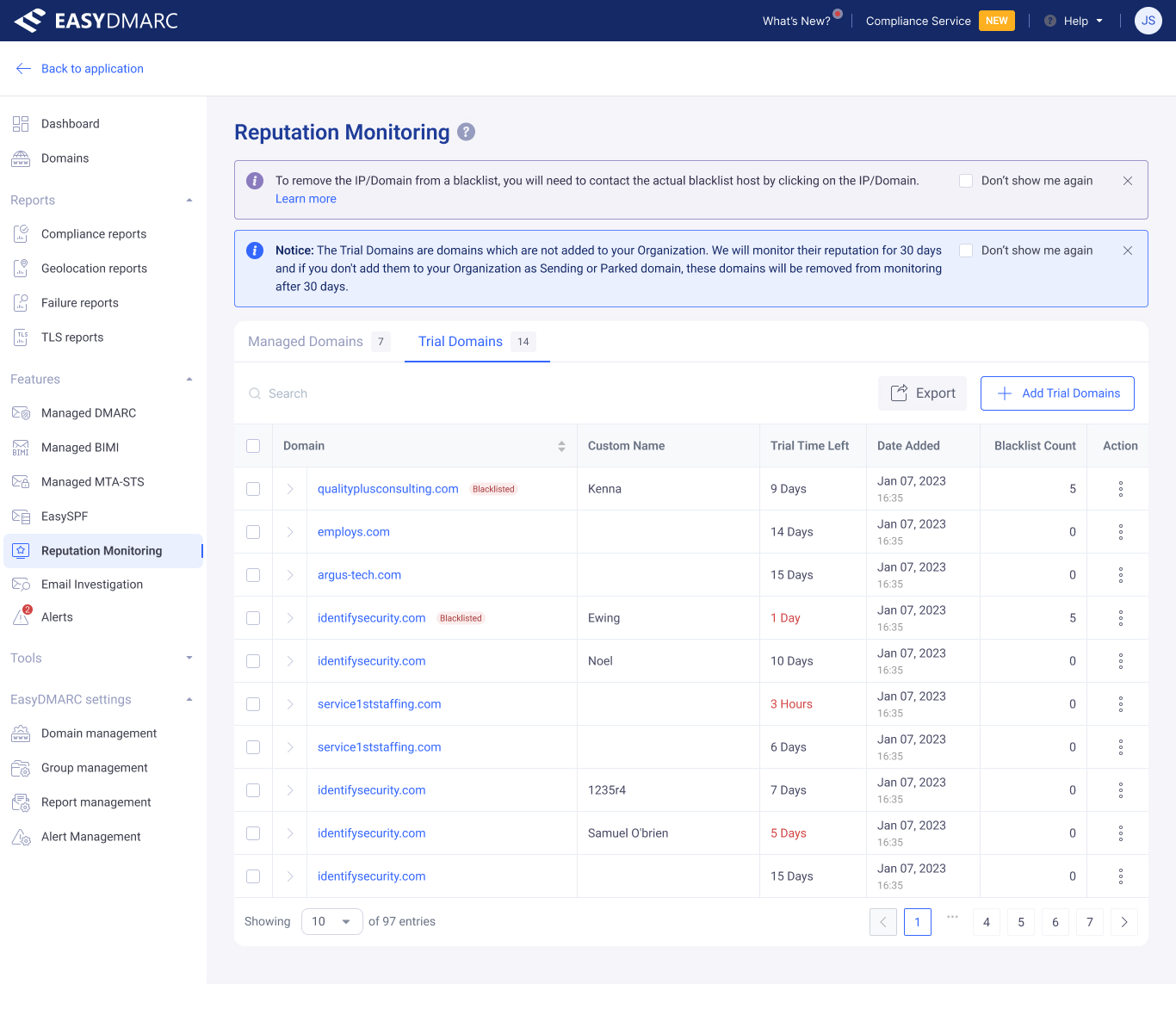Image resolution: width=1176 pixels, height=1015 pixels.
Task: Click the Managed BIMI icon
Action: [21, 448]
